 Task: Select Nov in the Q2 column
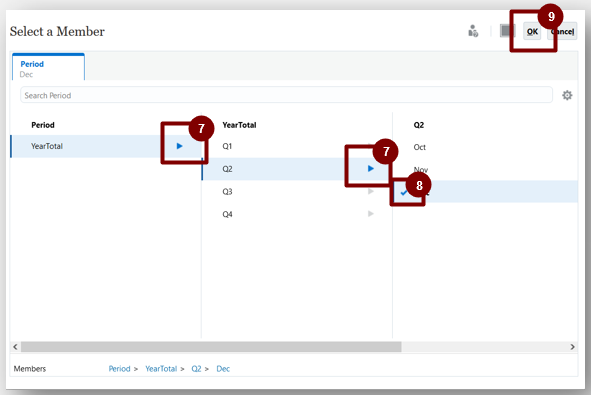pos(421,170)
